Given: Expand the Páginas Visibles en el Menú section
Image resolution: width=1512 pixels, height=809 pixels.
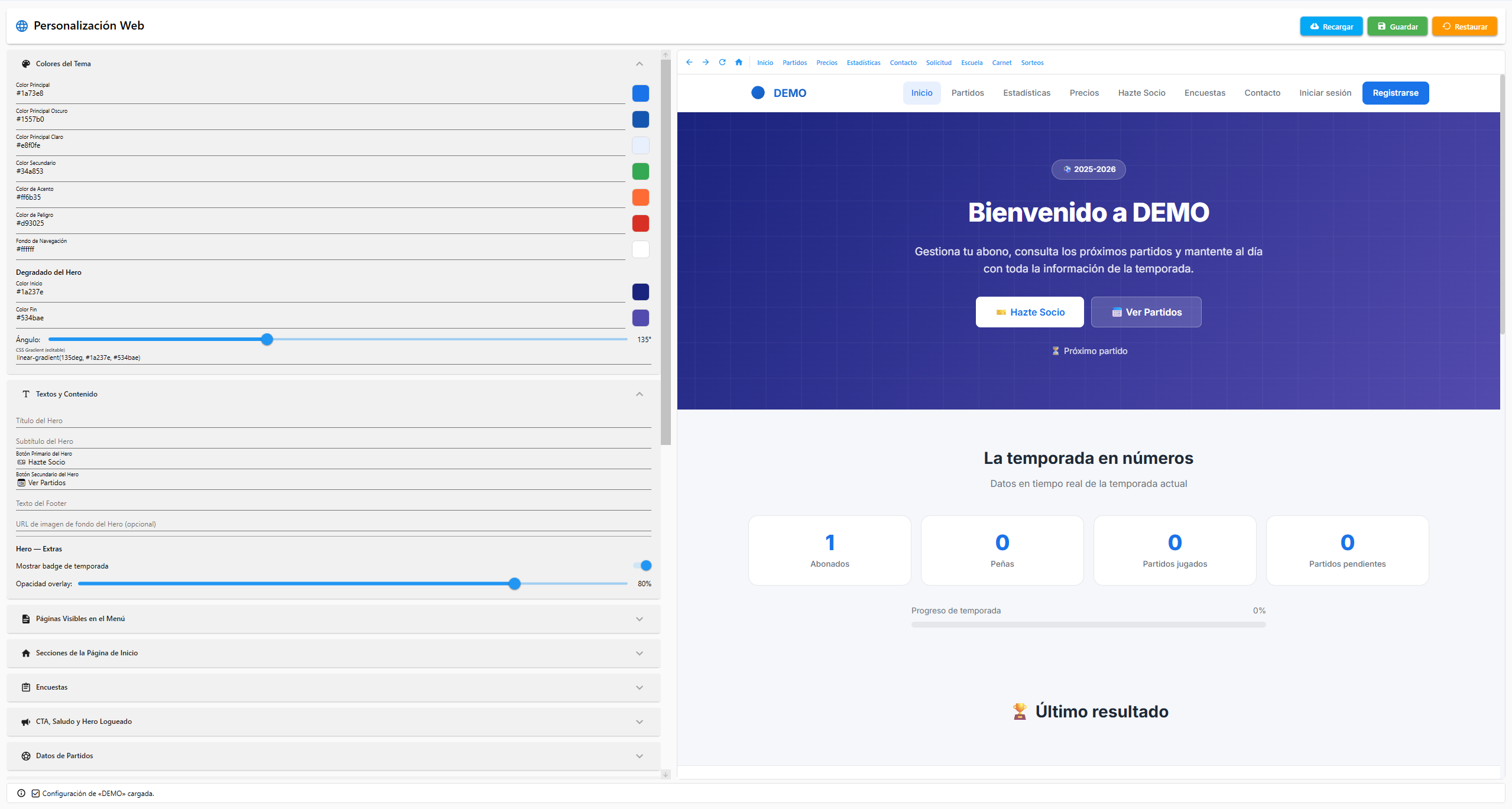Looking at the screenshot, I should [x=639, y=619].
